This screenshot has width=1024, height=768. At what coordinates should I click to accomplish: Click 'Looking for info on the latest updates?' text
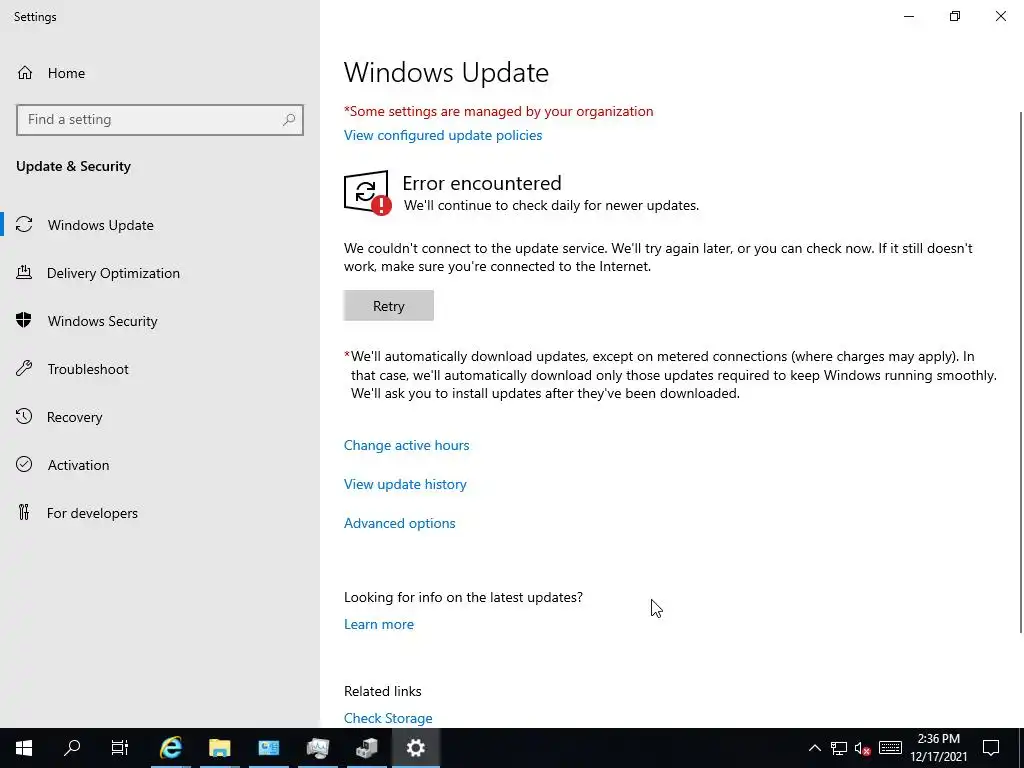(x=463, y=598)
